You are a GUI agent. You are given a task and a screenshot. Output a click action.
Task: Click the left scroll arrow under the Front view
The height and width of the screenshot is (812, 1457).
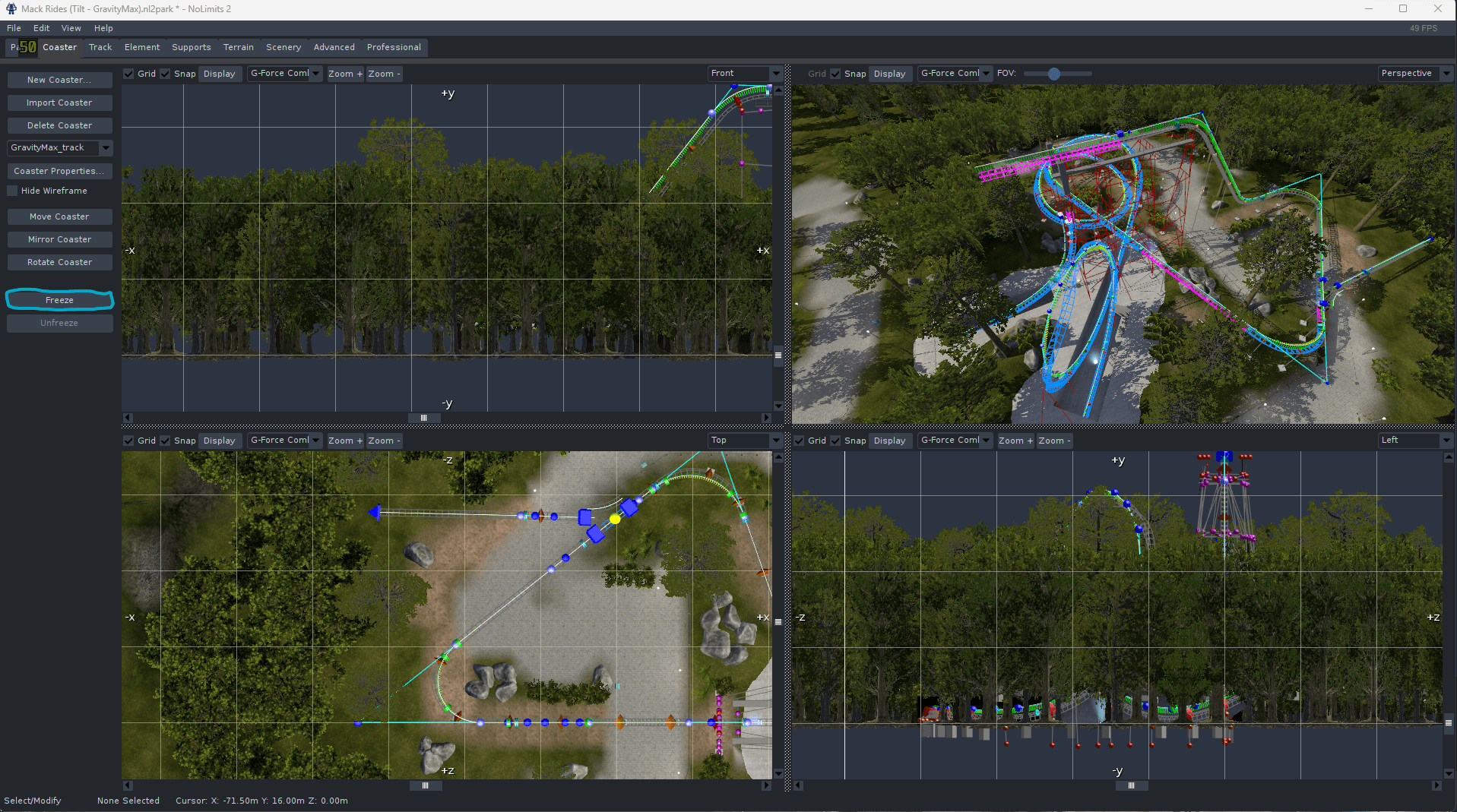tap(127, 418)
